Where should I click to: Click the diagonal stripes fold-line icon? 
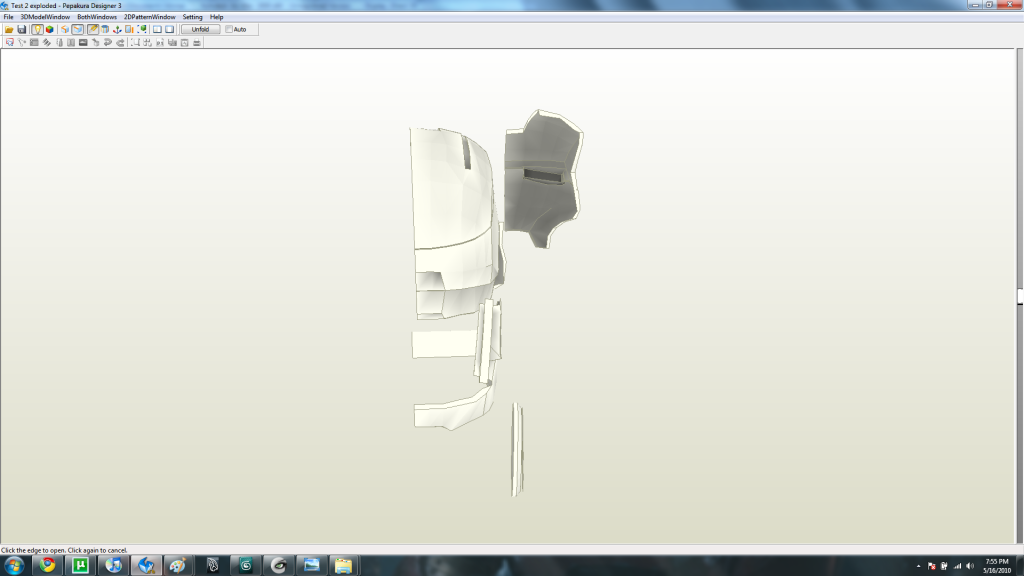click(x=46, y=42)
